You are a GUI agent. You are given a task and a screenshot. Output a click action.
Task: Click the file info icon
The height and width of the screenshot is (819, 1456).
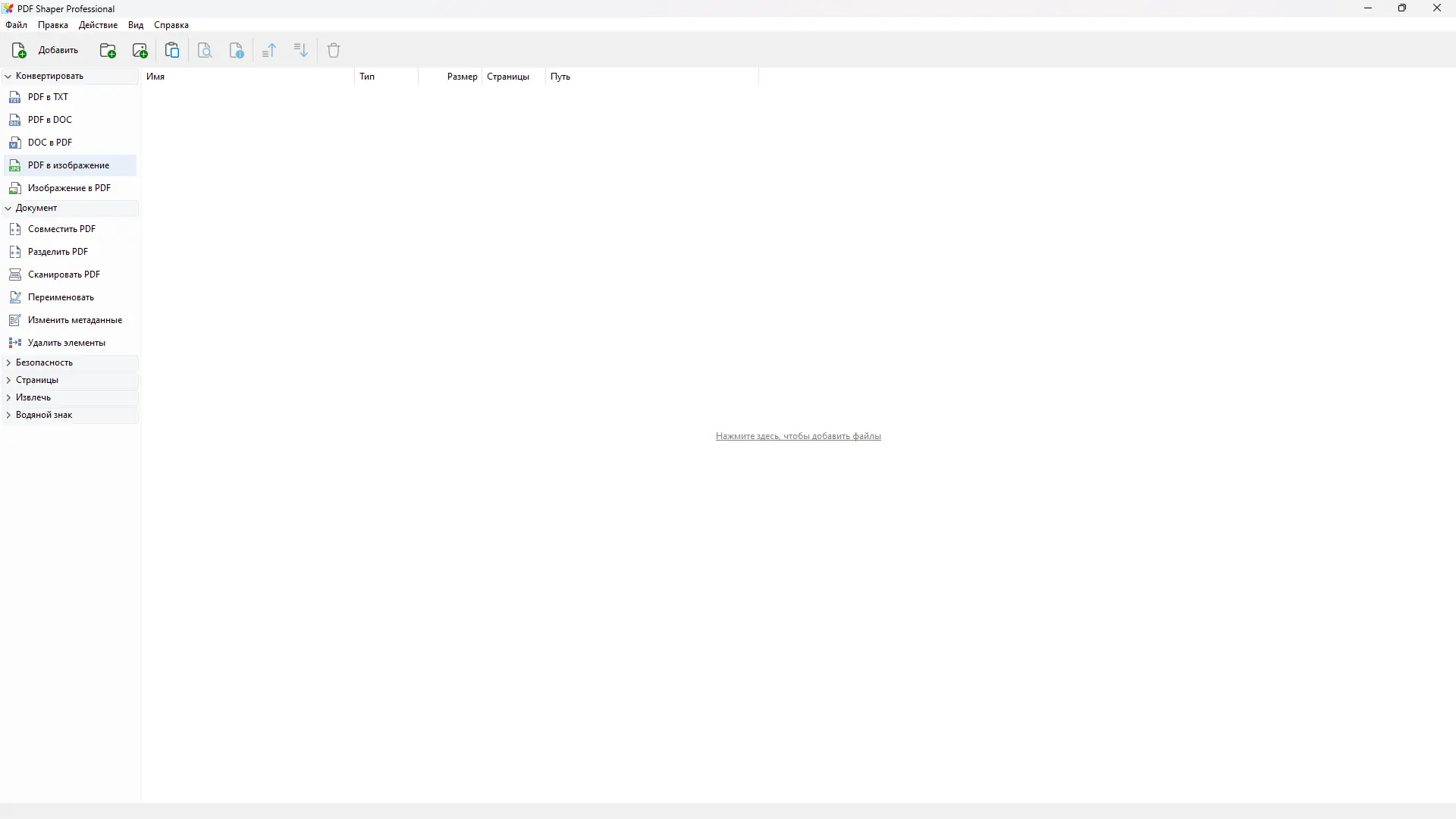237,51
